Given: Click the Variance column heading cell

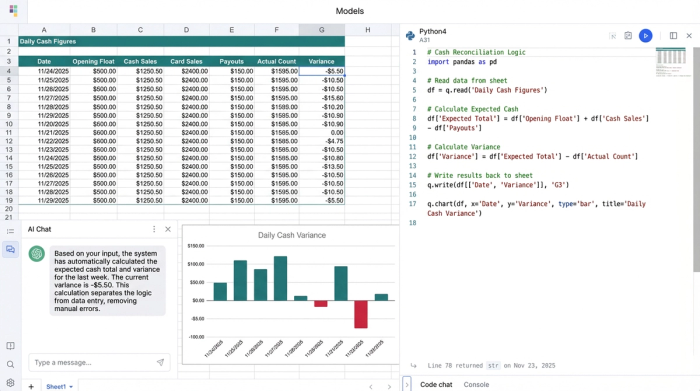Looking at the screenshot, I should [x=321, y=62].
